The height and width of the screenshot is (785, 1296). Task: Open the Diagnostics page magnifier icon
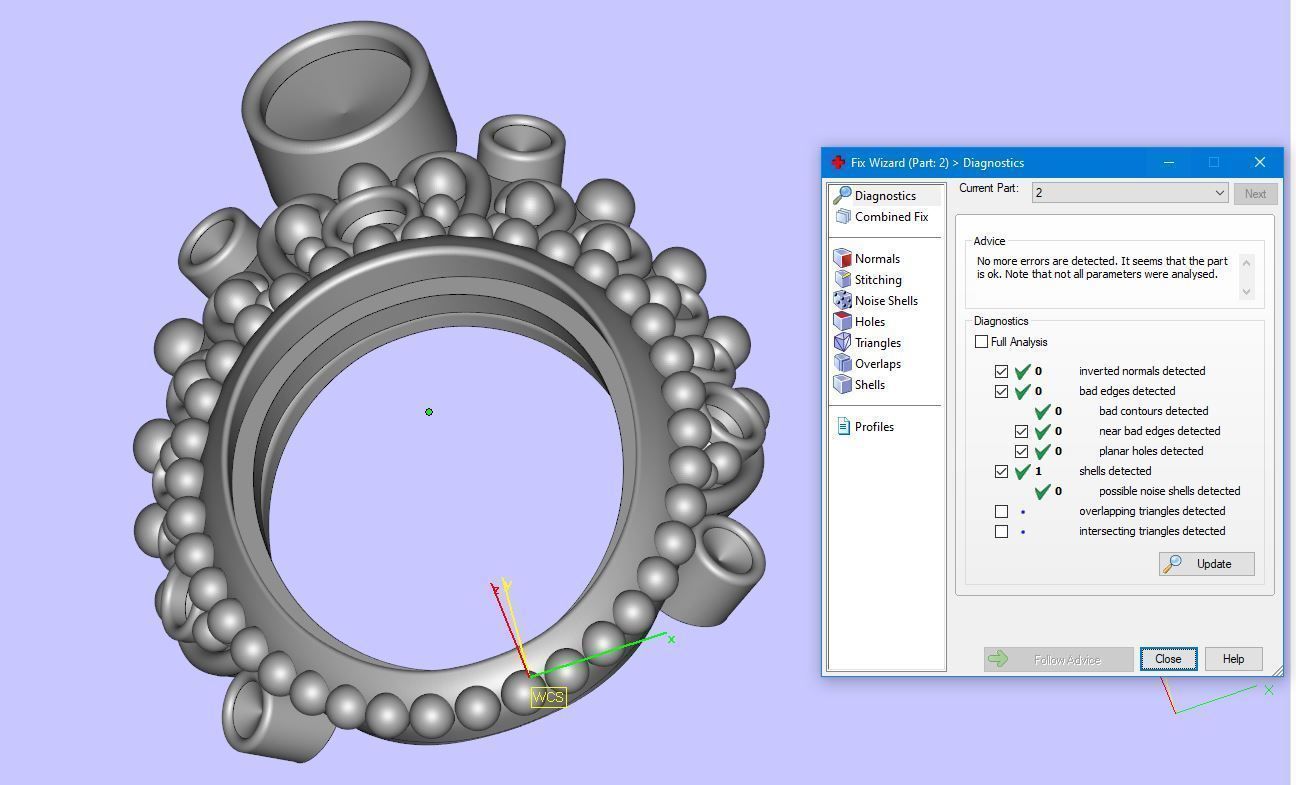click(x=842, y=195)
